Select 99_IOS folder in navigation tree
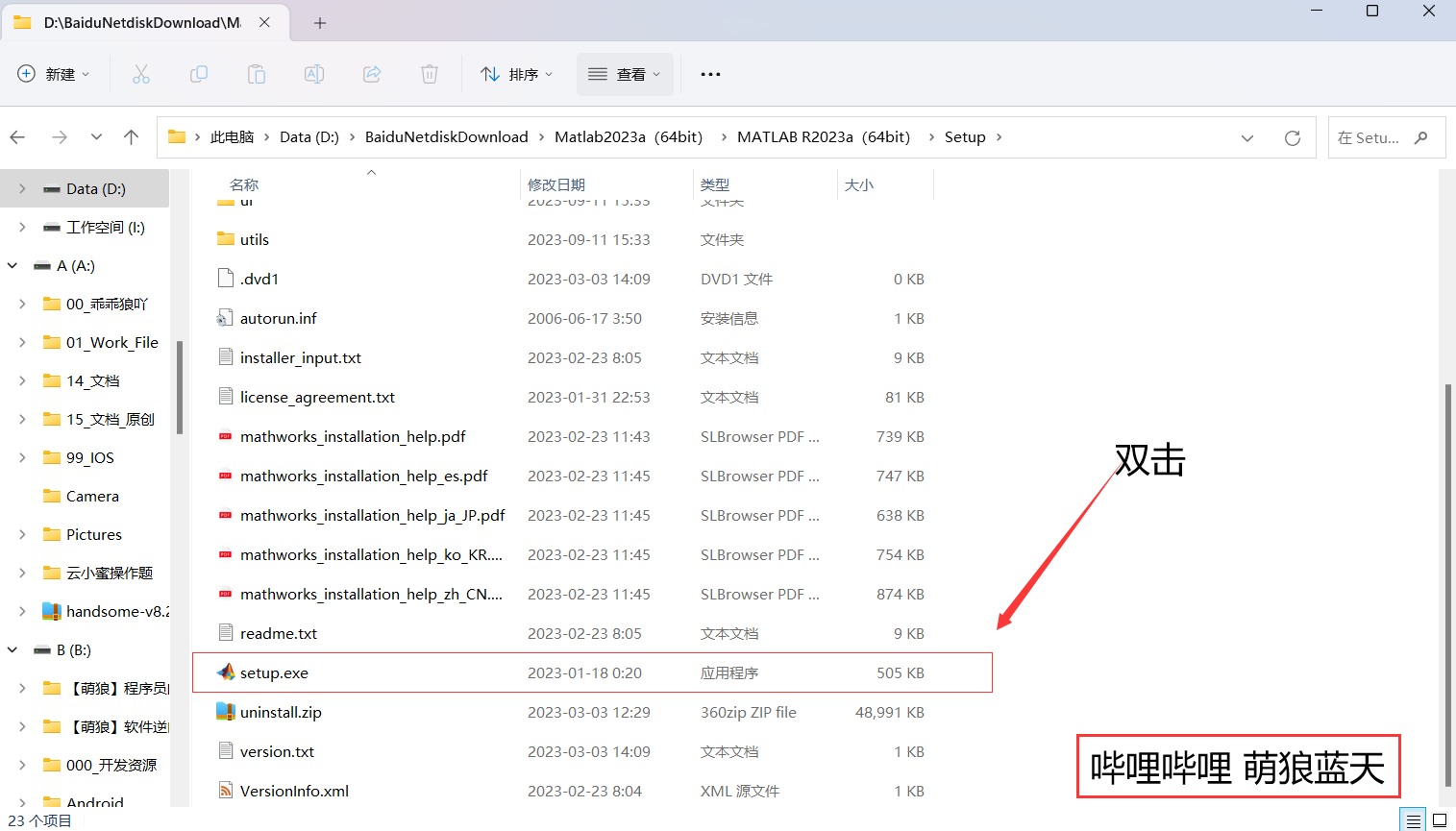 89,458
